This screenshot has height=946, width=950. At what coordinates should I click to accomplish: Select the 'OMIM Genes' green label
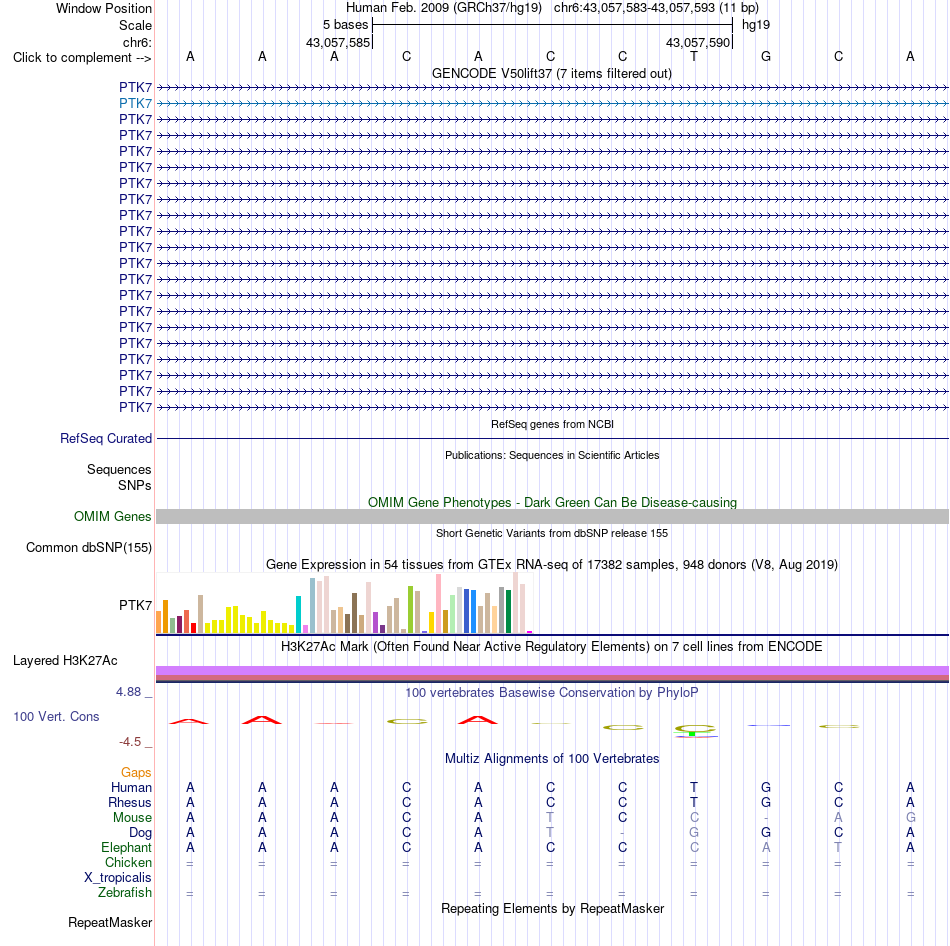(113, 516)
